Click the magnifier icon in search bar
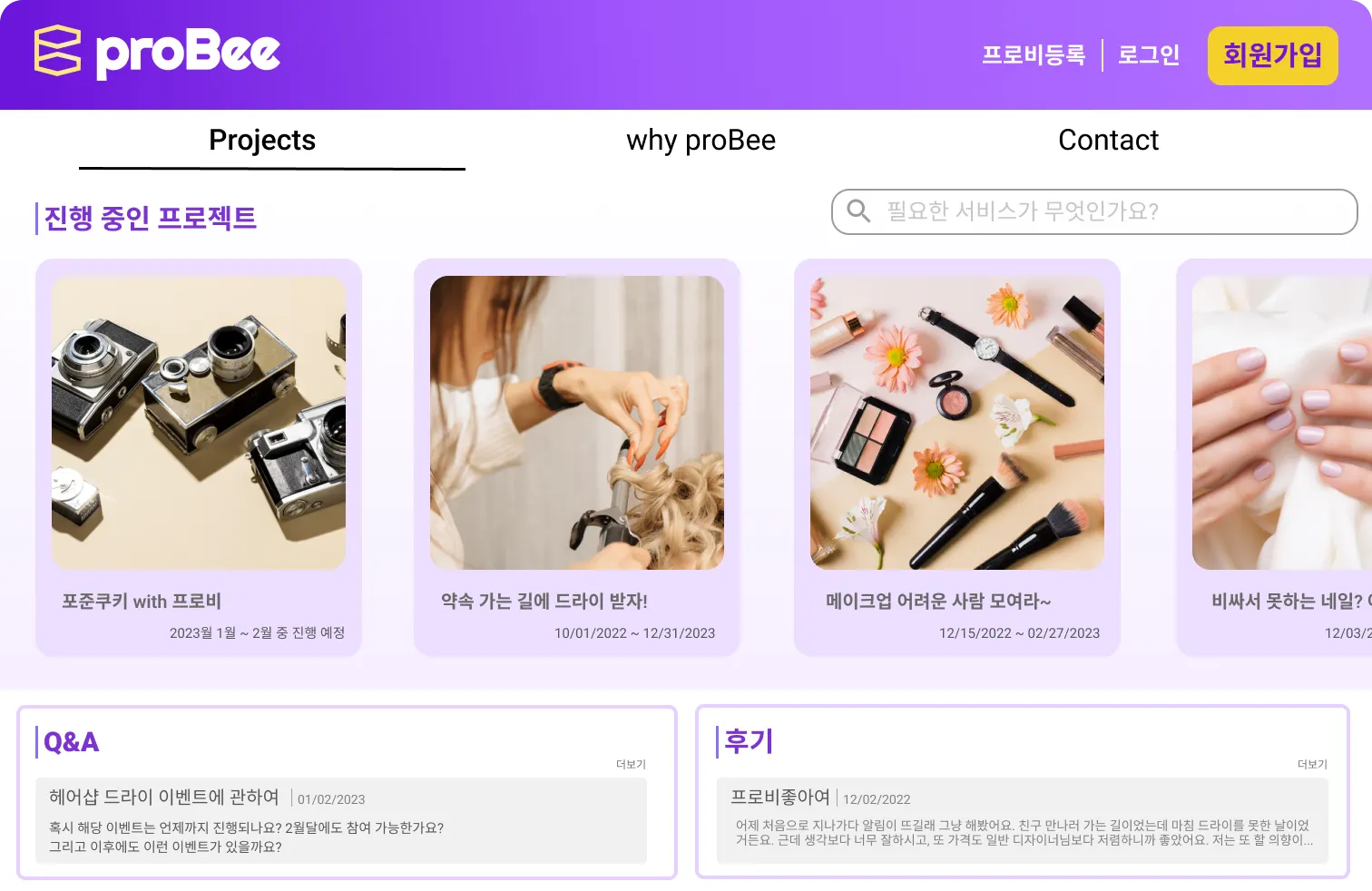This screenshot has width=1372, height=891. click(858, 211)
